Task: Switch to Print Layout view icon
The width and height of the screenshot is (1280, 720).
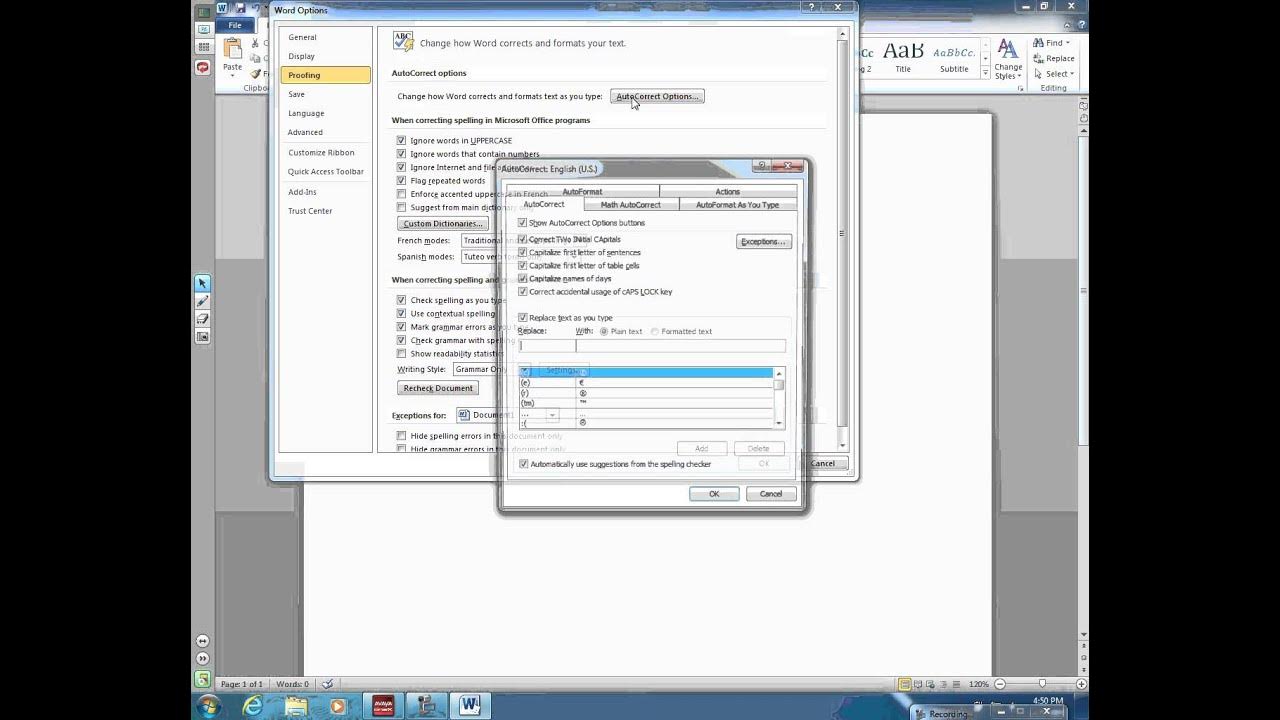Action: [904, 684]
